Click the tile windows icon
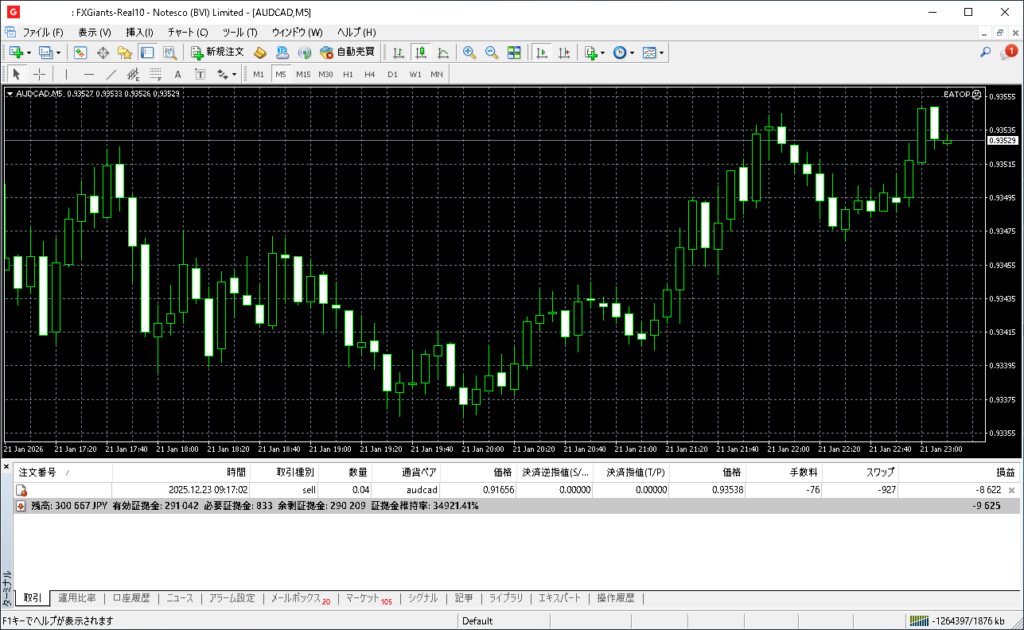This screenshot has width=1024, height=630. pos(513,52)
